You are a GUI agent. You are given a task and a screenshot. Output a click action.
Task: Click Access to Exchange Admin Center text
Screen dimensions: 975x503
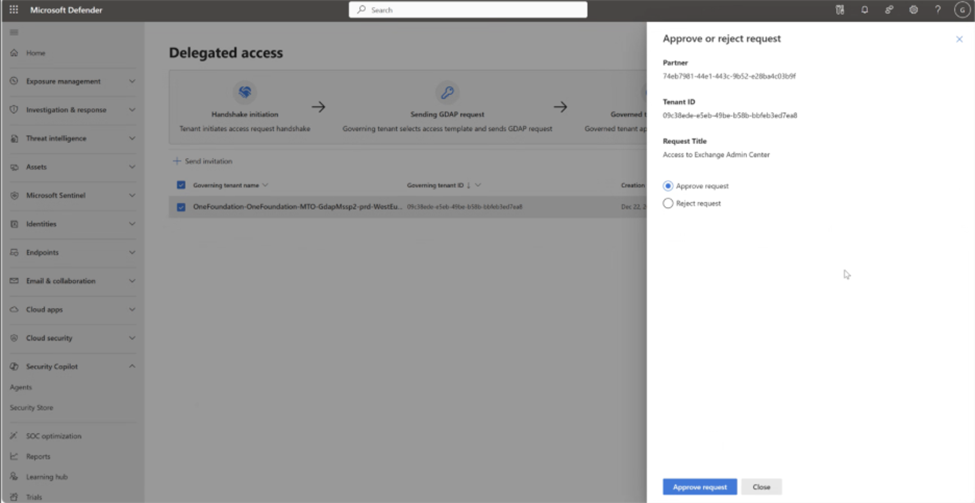pos(716,155)
